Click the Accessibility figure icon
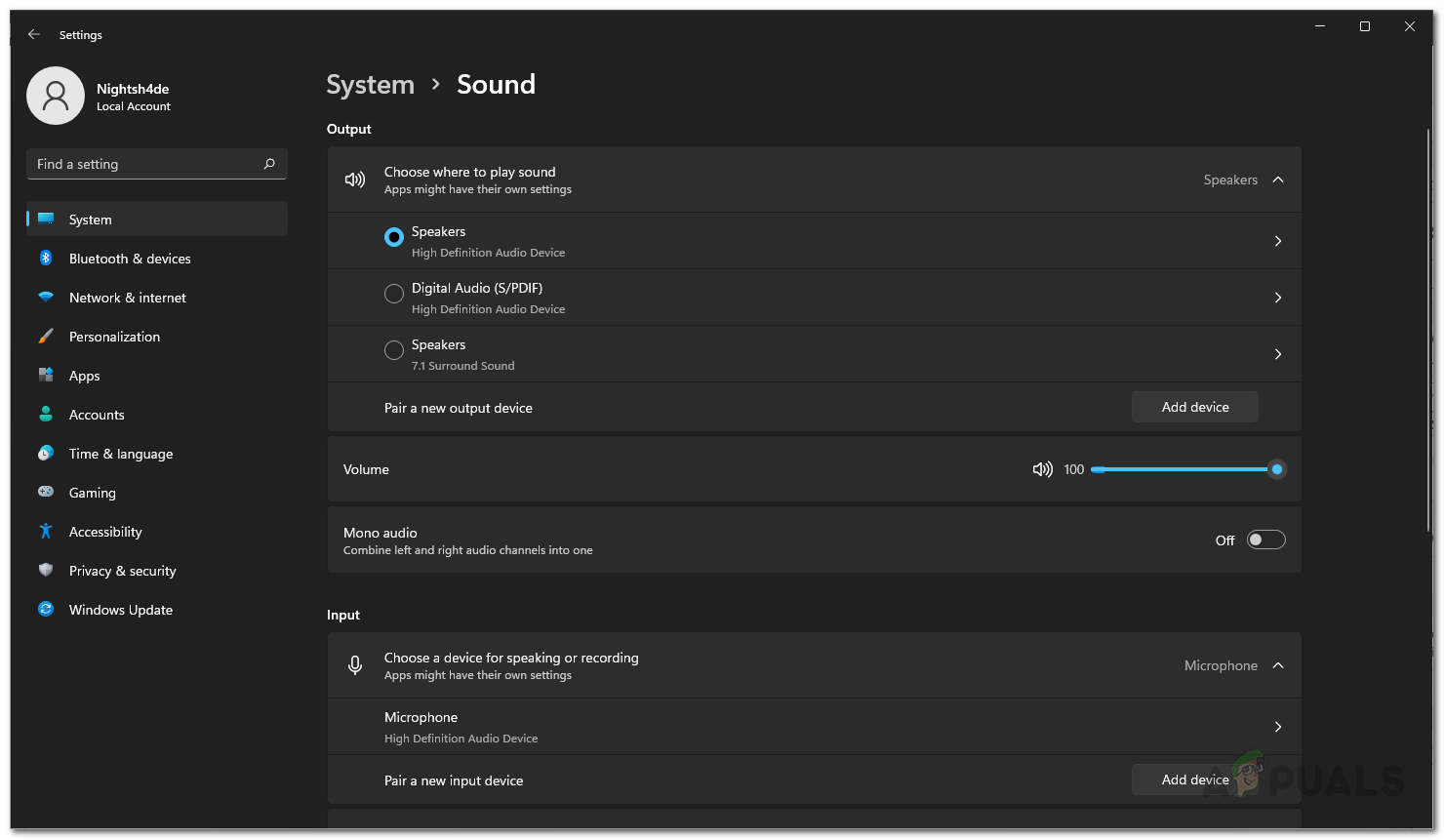The image size is (1444, 840). [46, 532]
